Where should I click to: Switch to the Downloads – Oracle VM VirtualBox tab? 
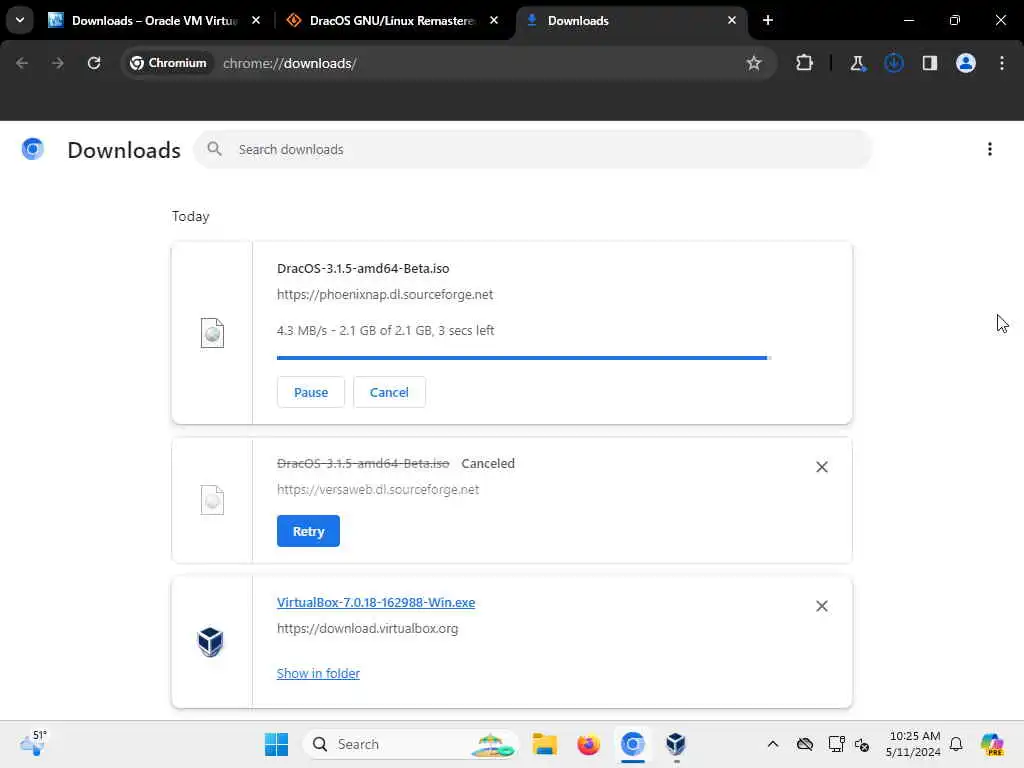[154, 20]
